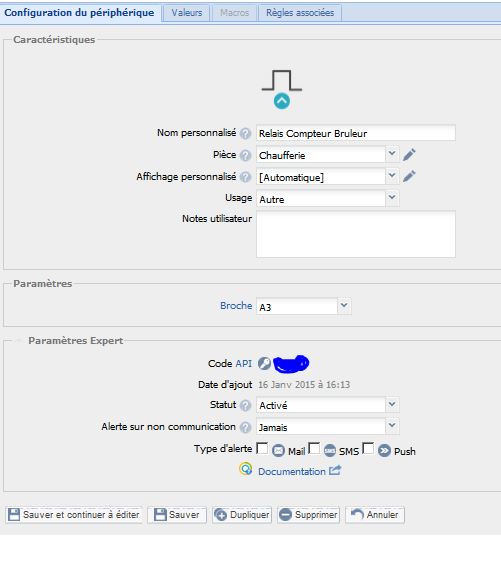Check the Push alert checkbox

[x=368, y=448]
